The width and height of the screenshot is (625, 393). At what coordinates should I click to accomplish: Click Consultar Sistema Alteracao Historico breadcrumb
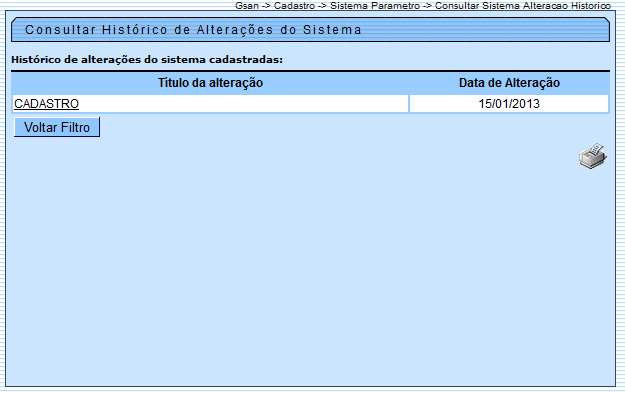(523, 6)
